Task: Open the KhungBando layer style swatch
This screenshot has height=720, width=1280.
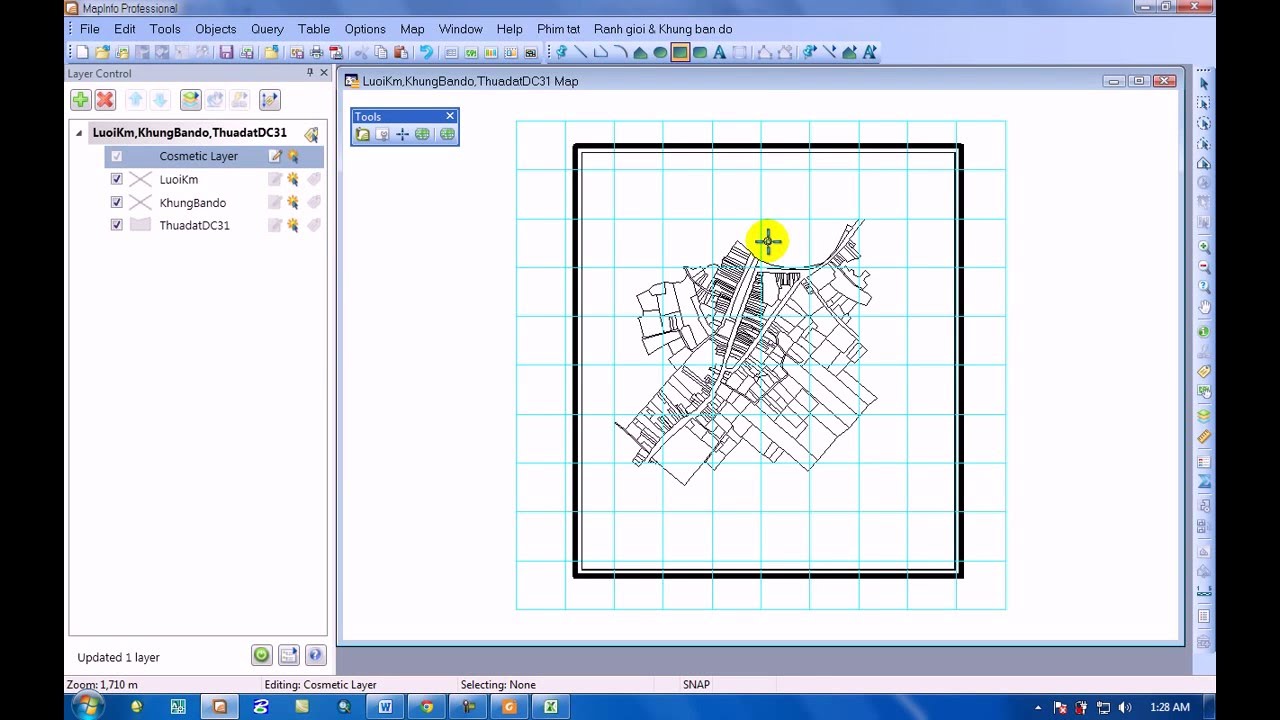Action: (141, 202)
